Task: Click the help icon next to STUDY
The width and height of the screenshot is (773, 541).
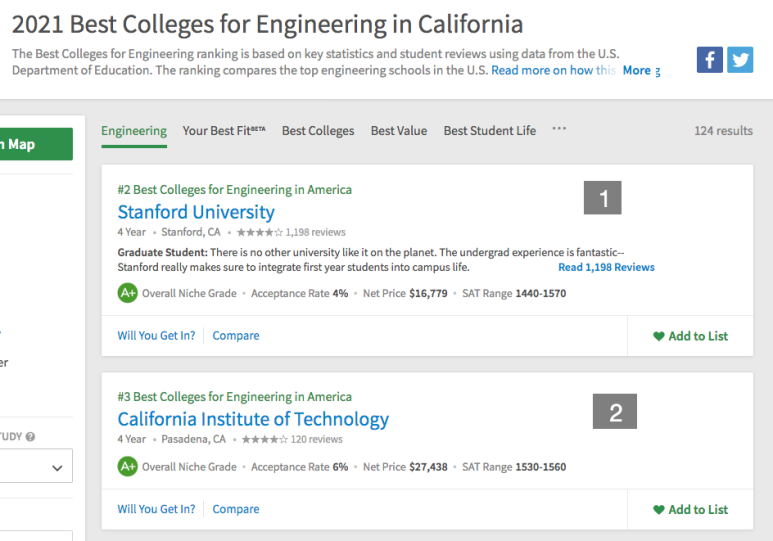Action: [30, 436]
